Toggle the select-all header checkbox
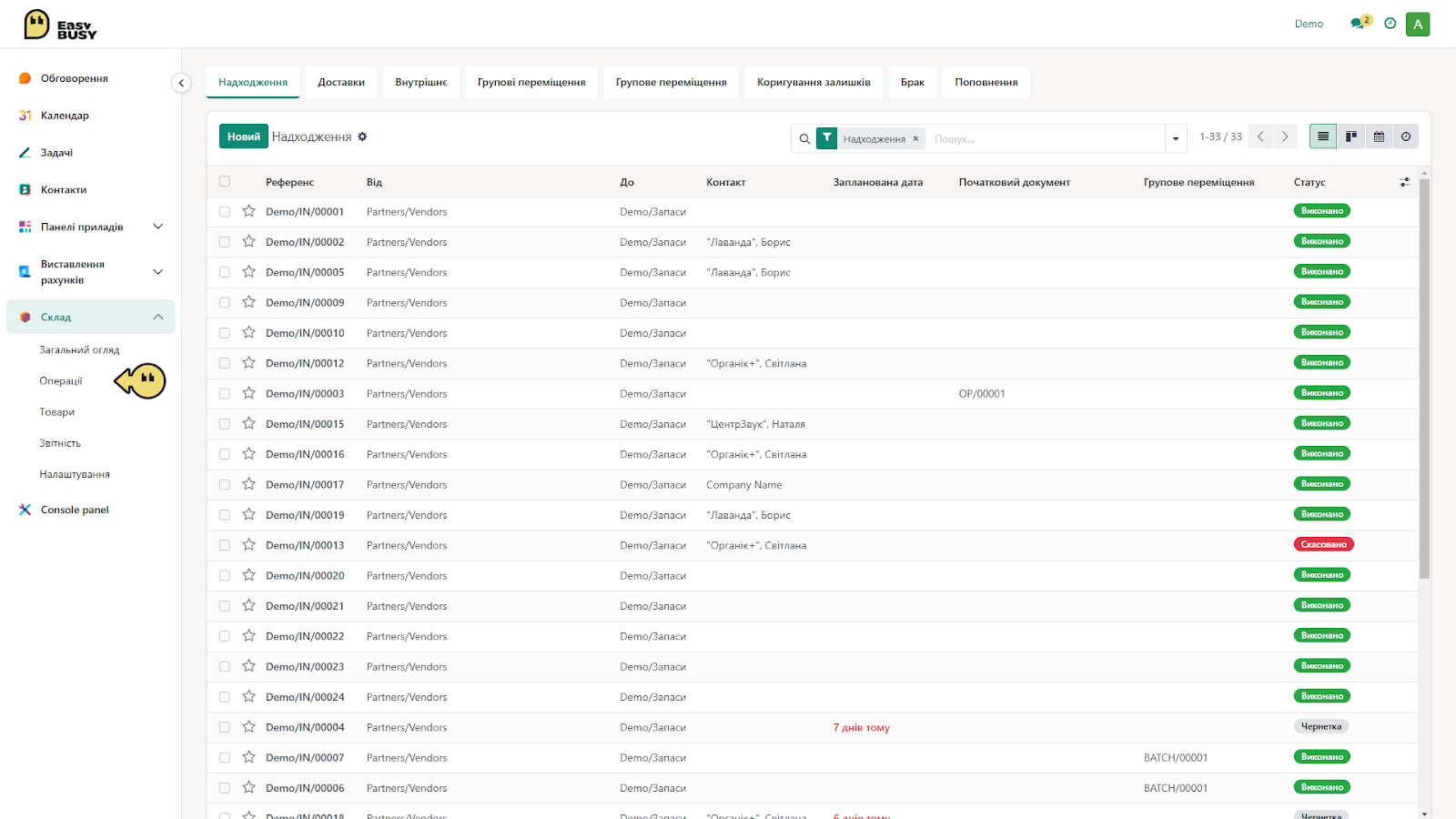 coord(225,181)
